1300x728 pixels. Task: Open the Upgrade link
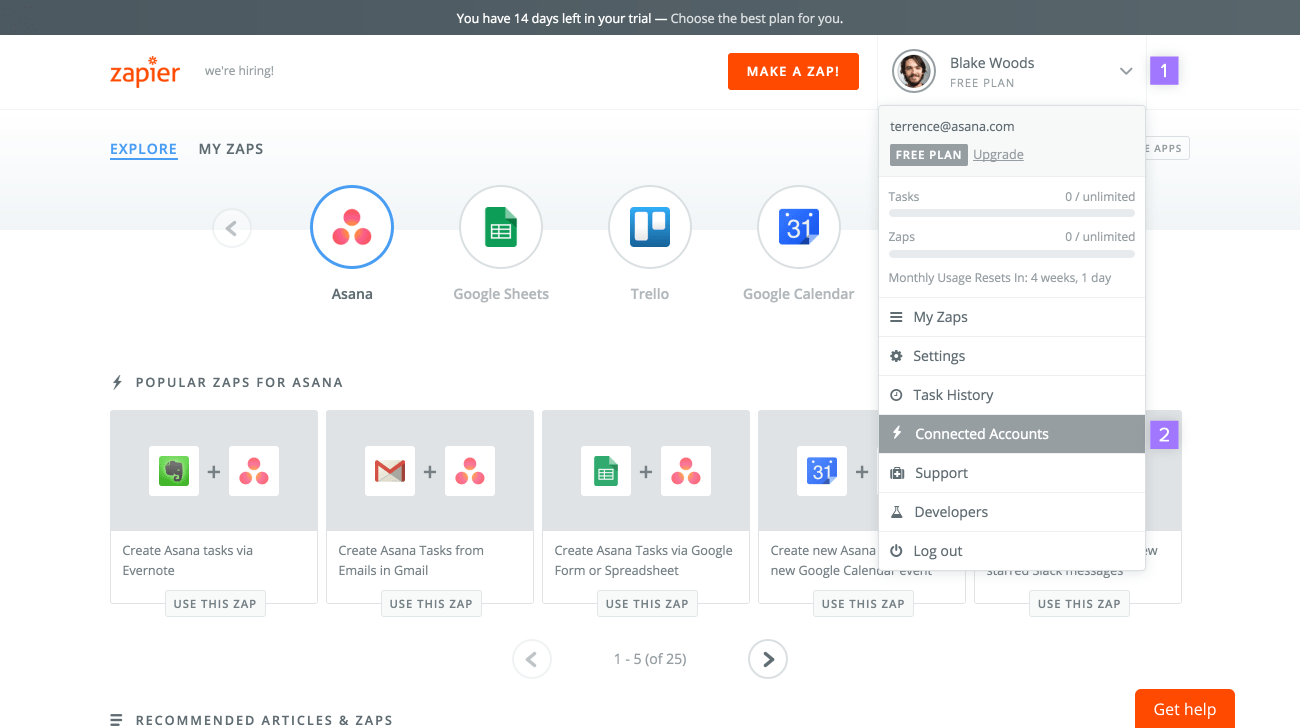998,154
